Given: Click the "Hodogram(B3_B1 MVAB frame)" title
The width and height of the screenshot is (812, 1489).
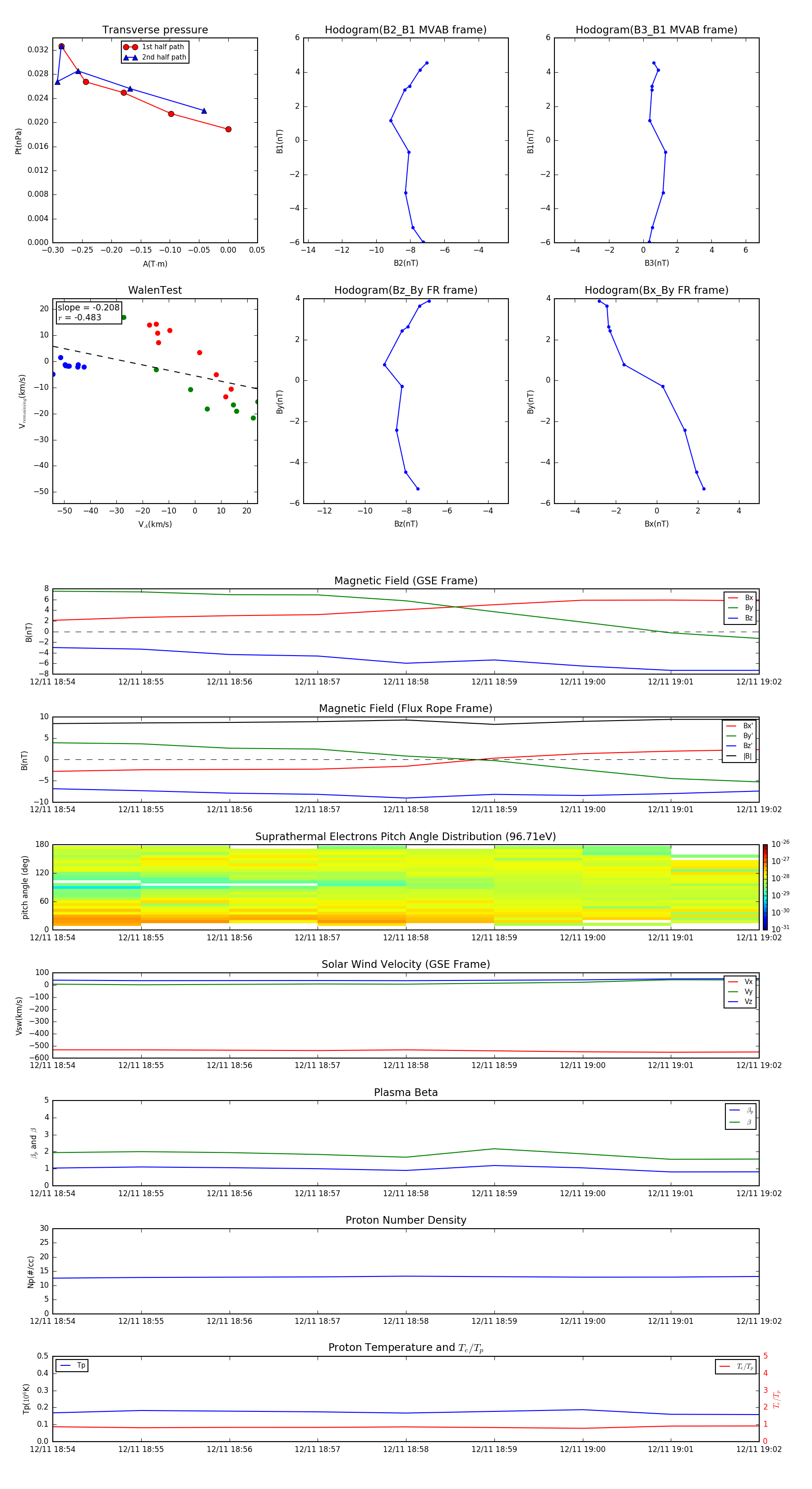Looking at the screenshot, I should (x=656, y=30).
